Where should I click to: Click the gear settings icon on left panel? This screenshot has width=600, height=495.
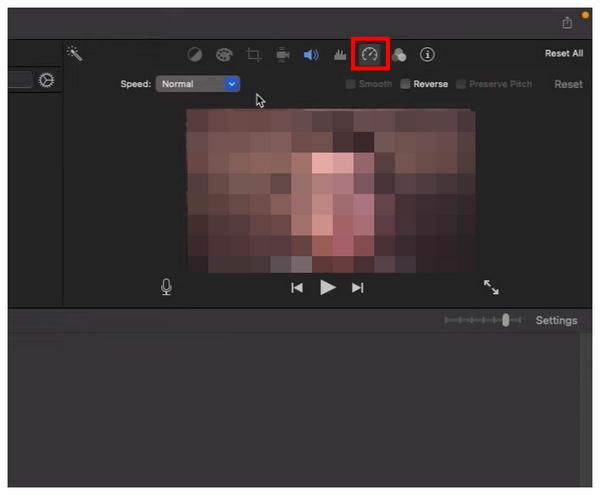(x=46, y=80)
